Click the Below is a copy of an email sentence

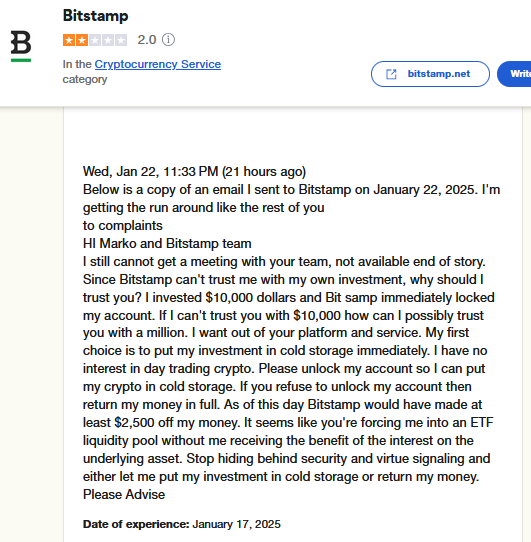click(291, 198)
